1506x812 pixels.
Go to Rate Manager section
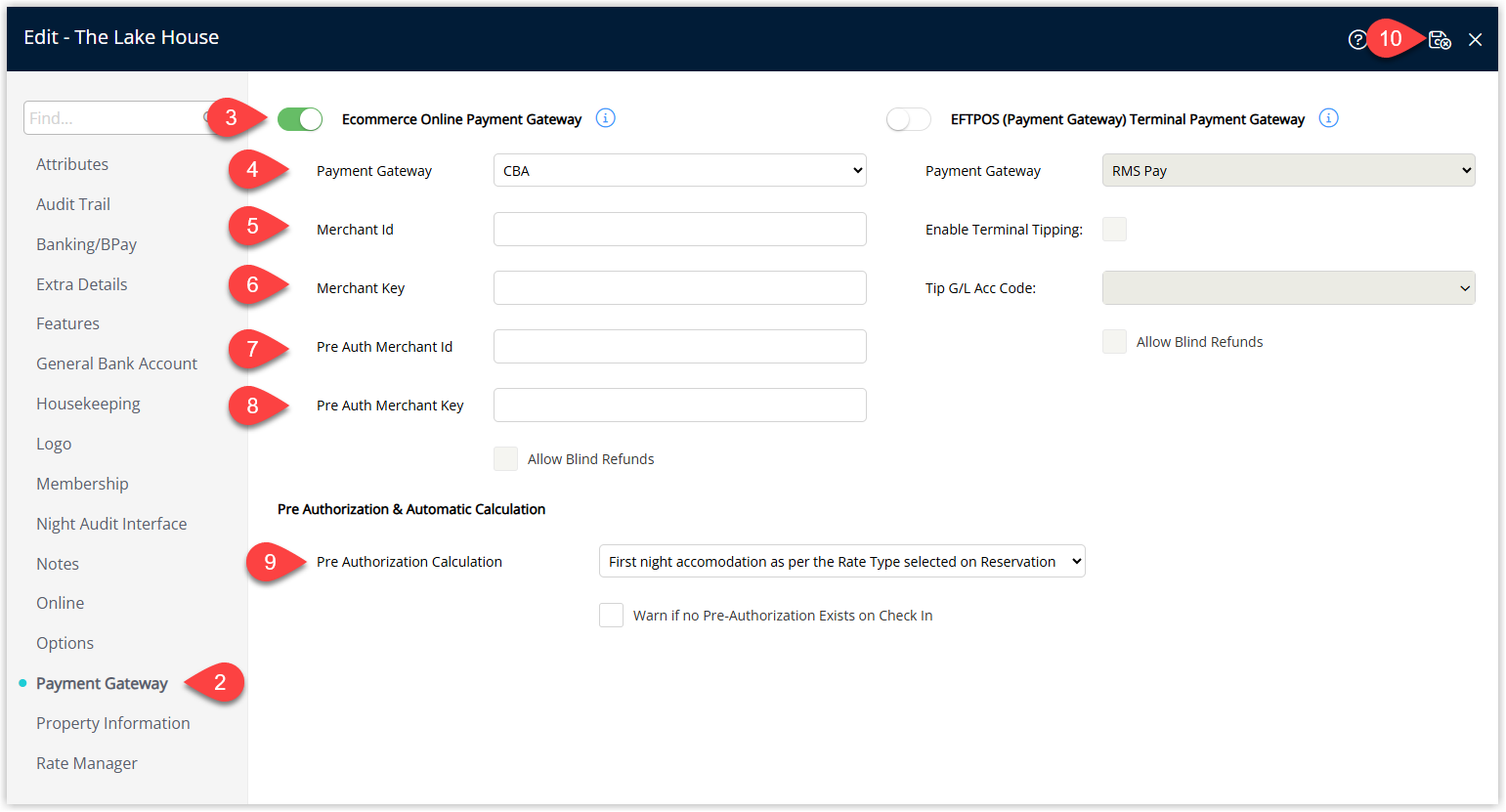[x=87, y=763]
